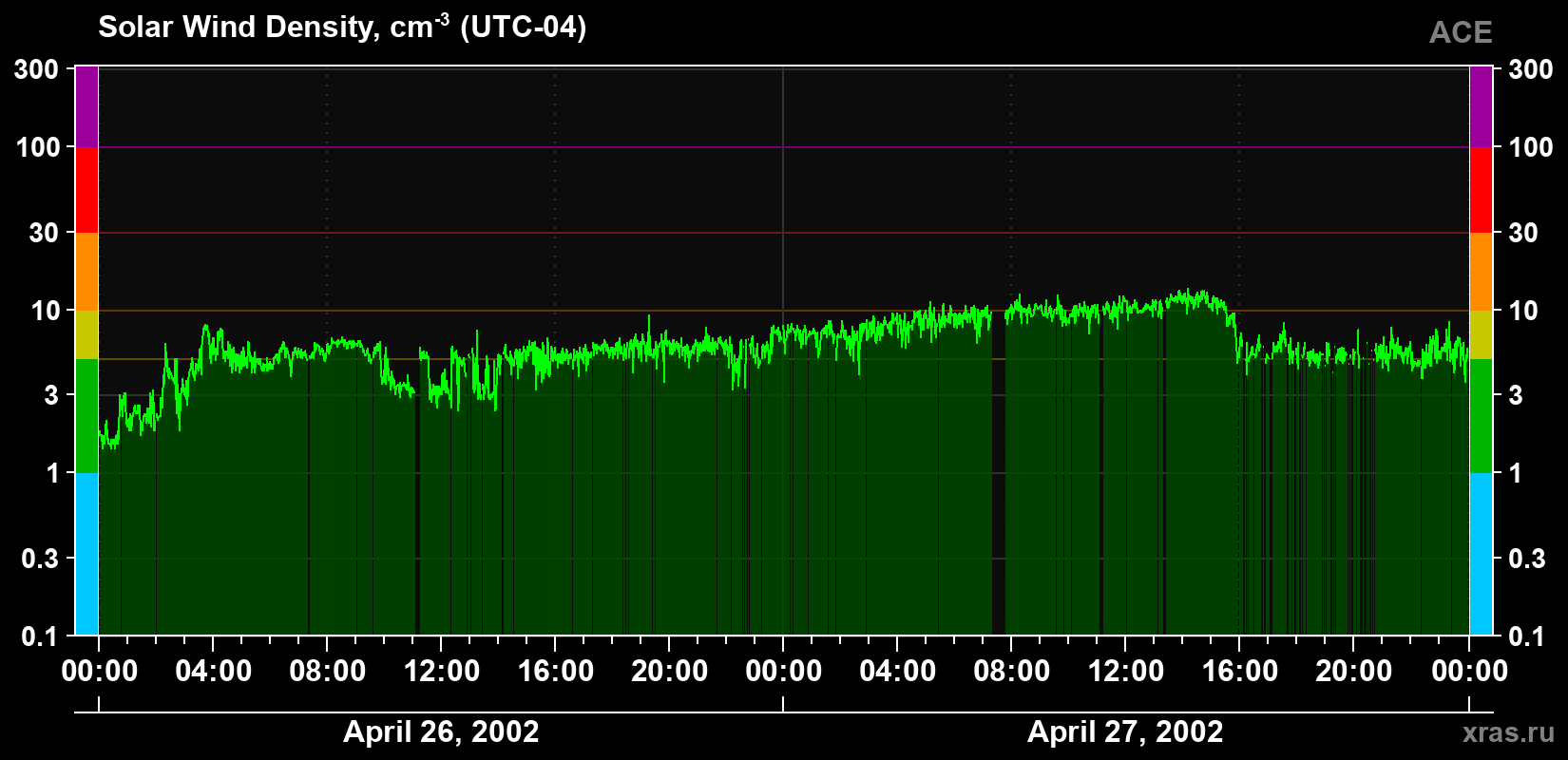Click the purple segment of the left color scale
1568x760 pixels.
pyautogui.click(x=86, y=106)
